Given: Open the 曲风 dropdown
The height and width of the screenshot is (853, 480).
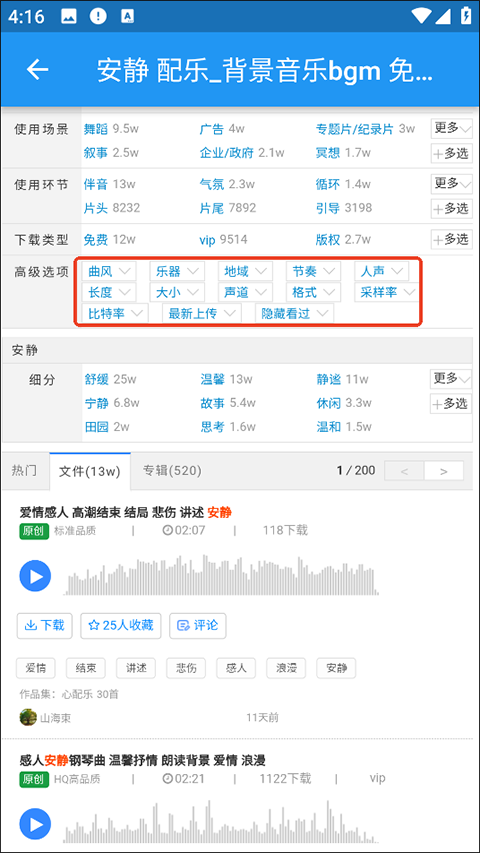Looking at the screenshot, I should (109, 270).
